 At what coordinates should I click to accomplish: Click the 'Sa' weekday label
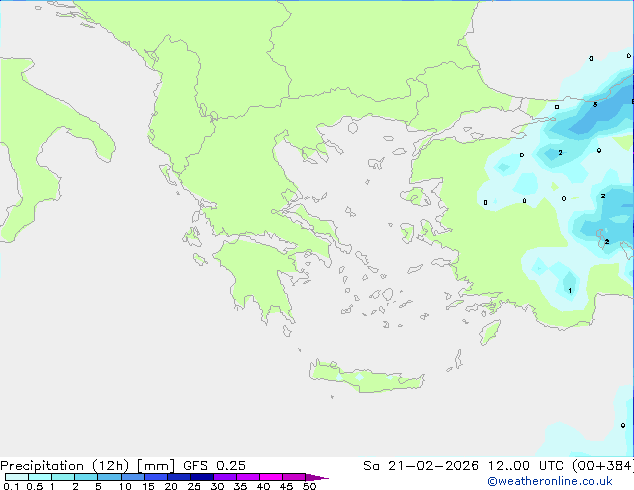pyautogui.click(x=371, y=466)
